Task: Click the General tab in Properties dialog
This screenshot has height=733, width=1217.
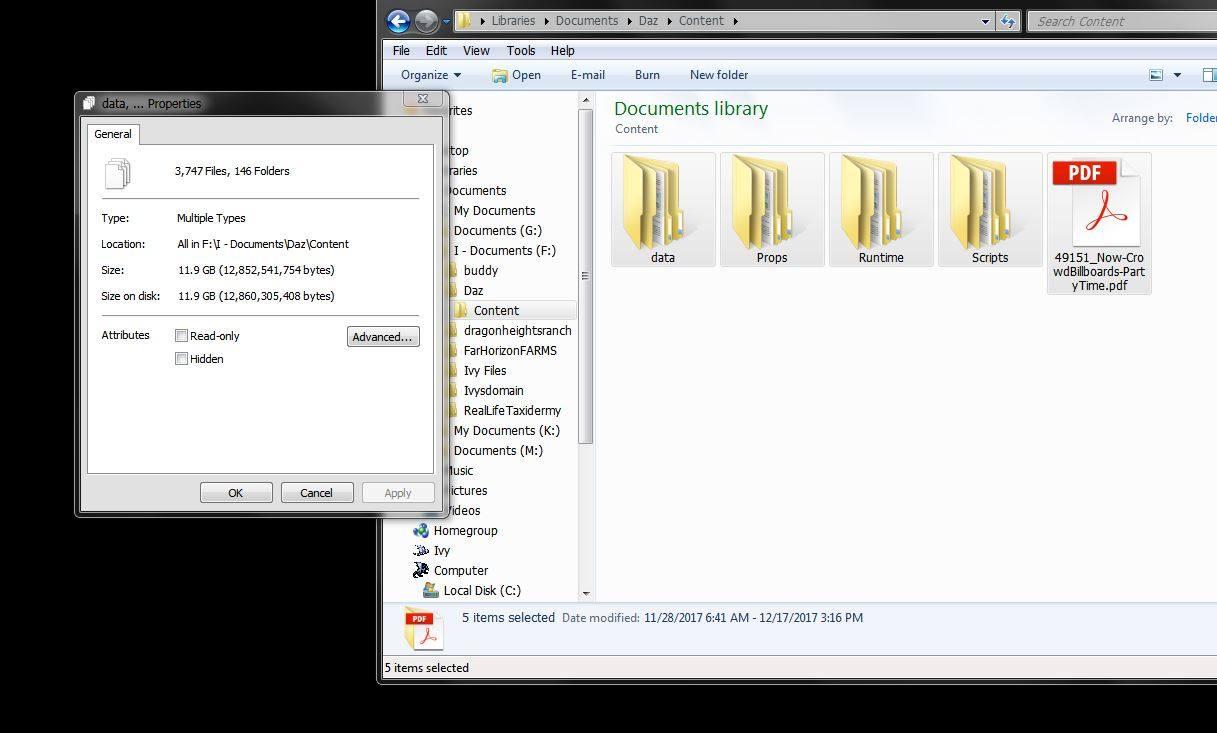Action: coord(113,134)
